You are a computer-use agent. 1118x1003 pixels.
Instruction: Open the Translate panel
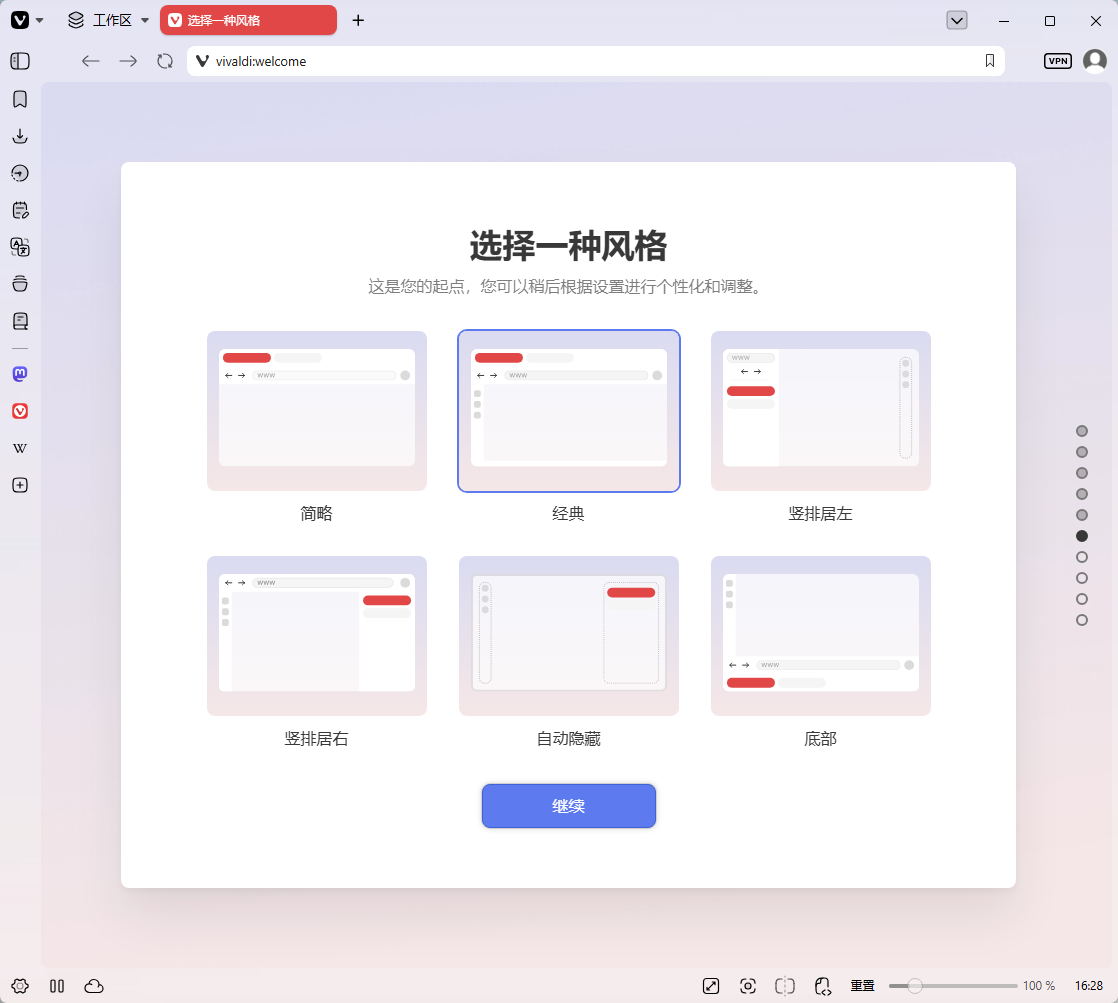(x=20, y=247)
